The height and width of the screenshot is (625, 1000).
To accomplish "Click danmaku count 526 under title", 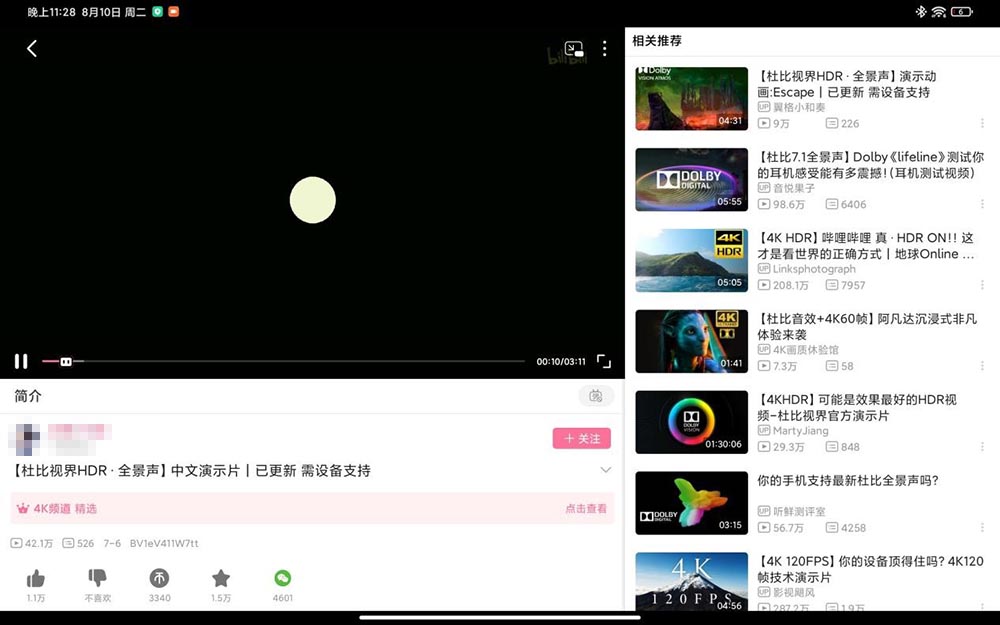I will pos(78,543).
